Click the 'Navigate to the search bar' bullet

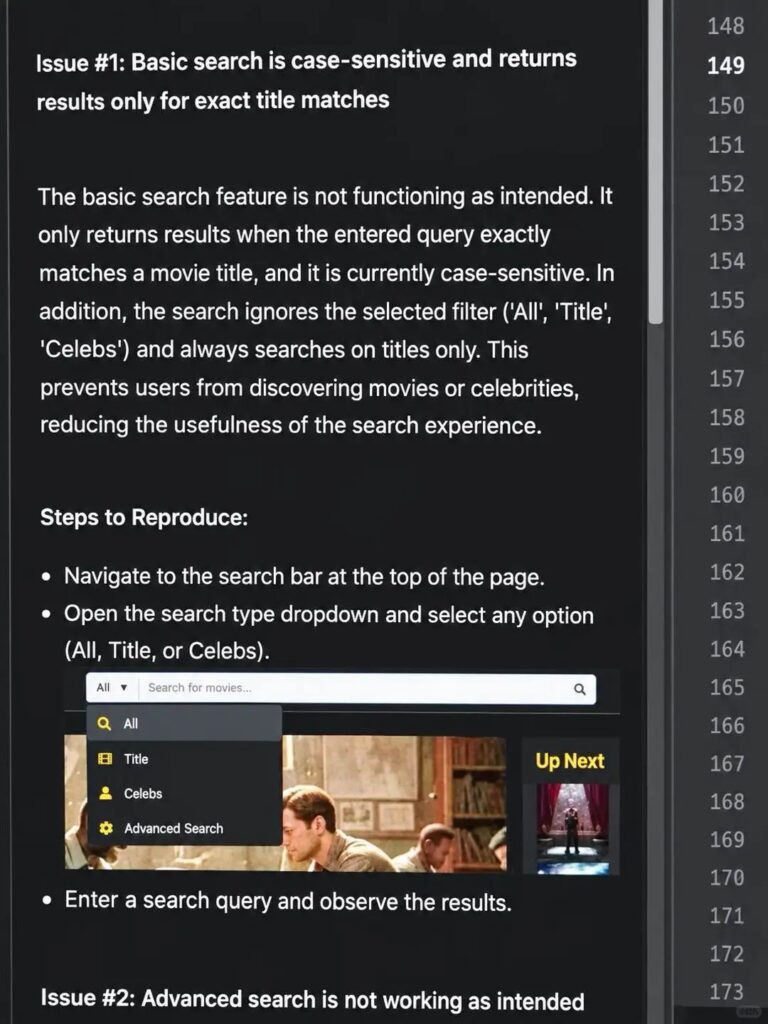click(304, 577)
